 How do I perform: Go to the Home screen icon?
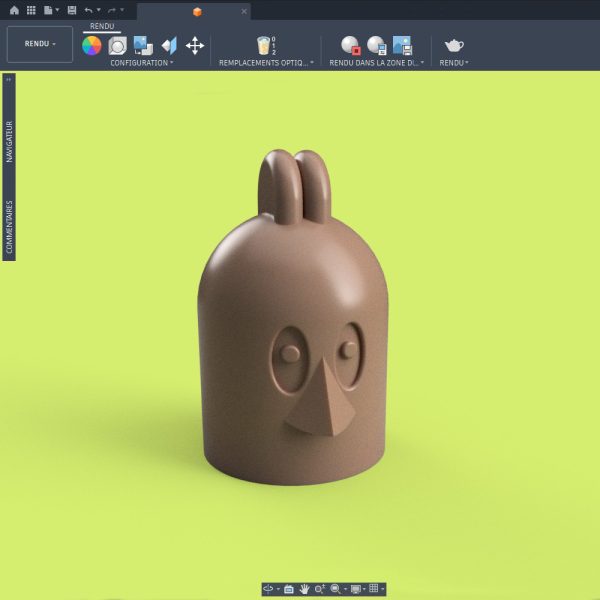(x=14, y=10)
